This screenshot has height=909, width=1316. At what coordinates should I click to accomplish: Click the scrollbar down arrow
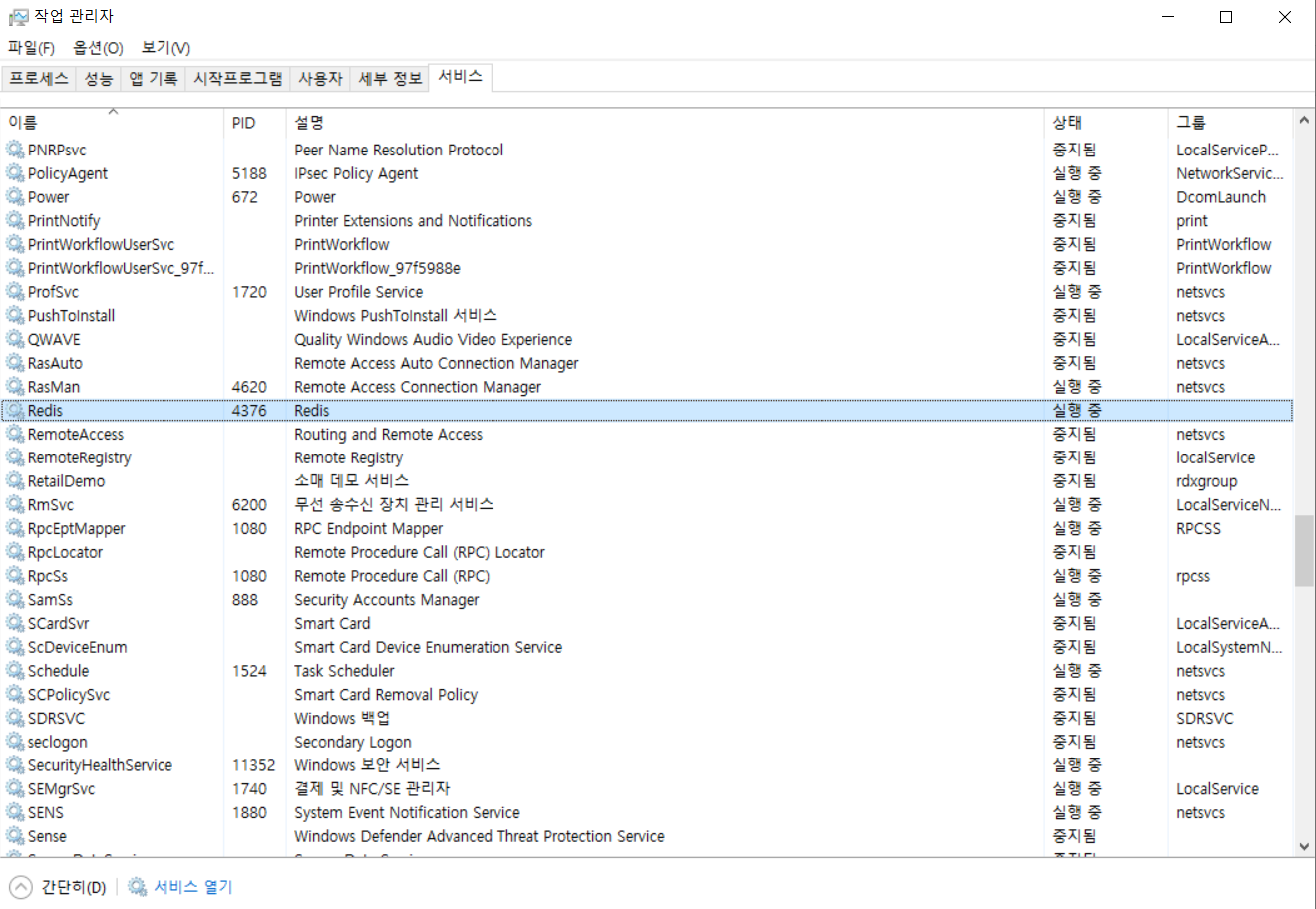[x=1304, y=846]
